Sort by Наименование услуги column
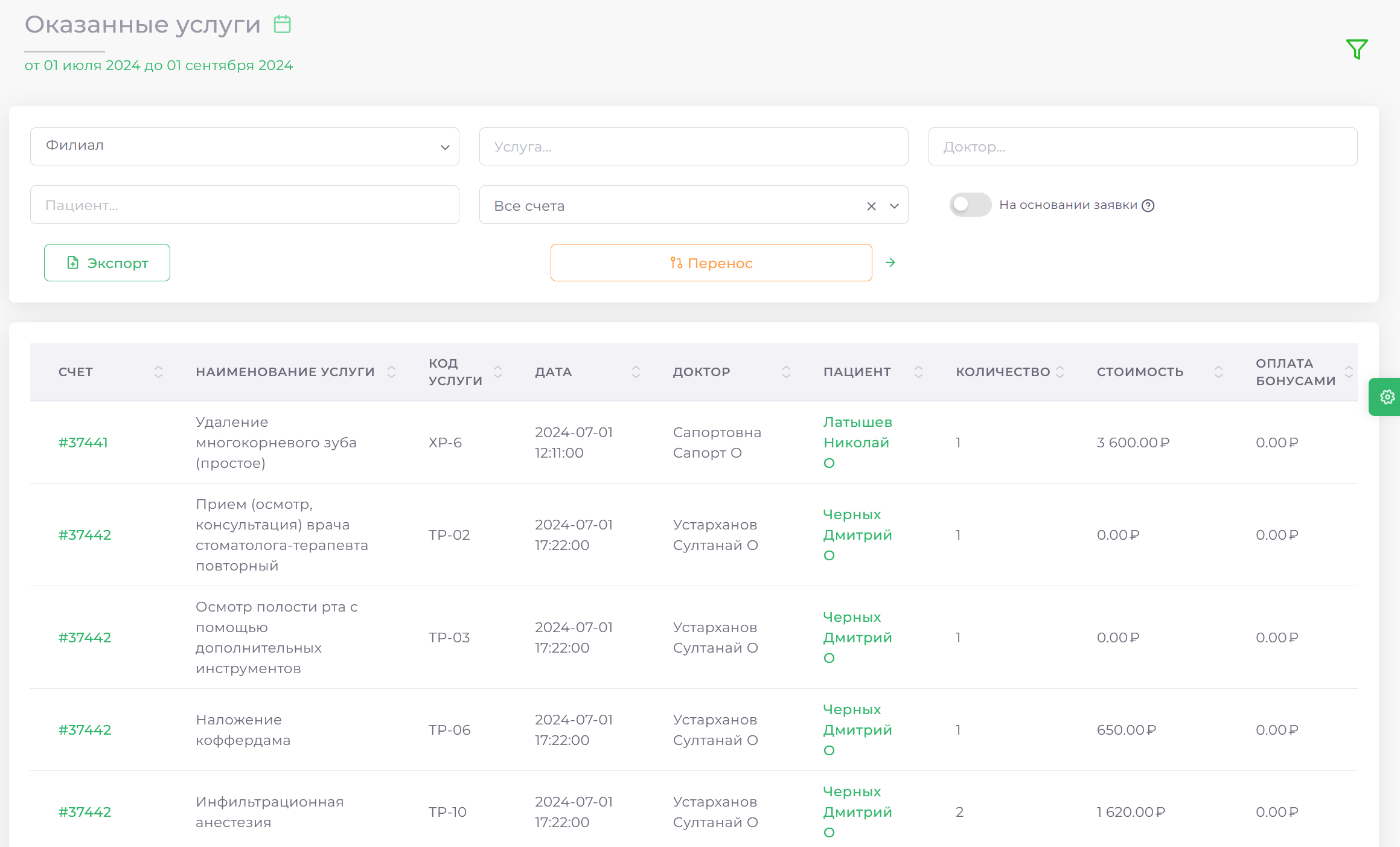This screenshot has height=847, width=1400. coord(391,372)
